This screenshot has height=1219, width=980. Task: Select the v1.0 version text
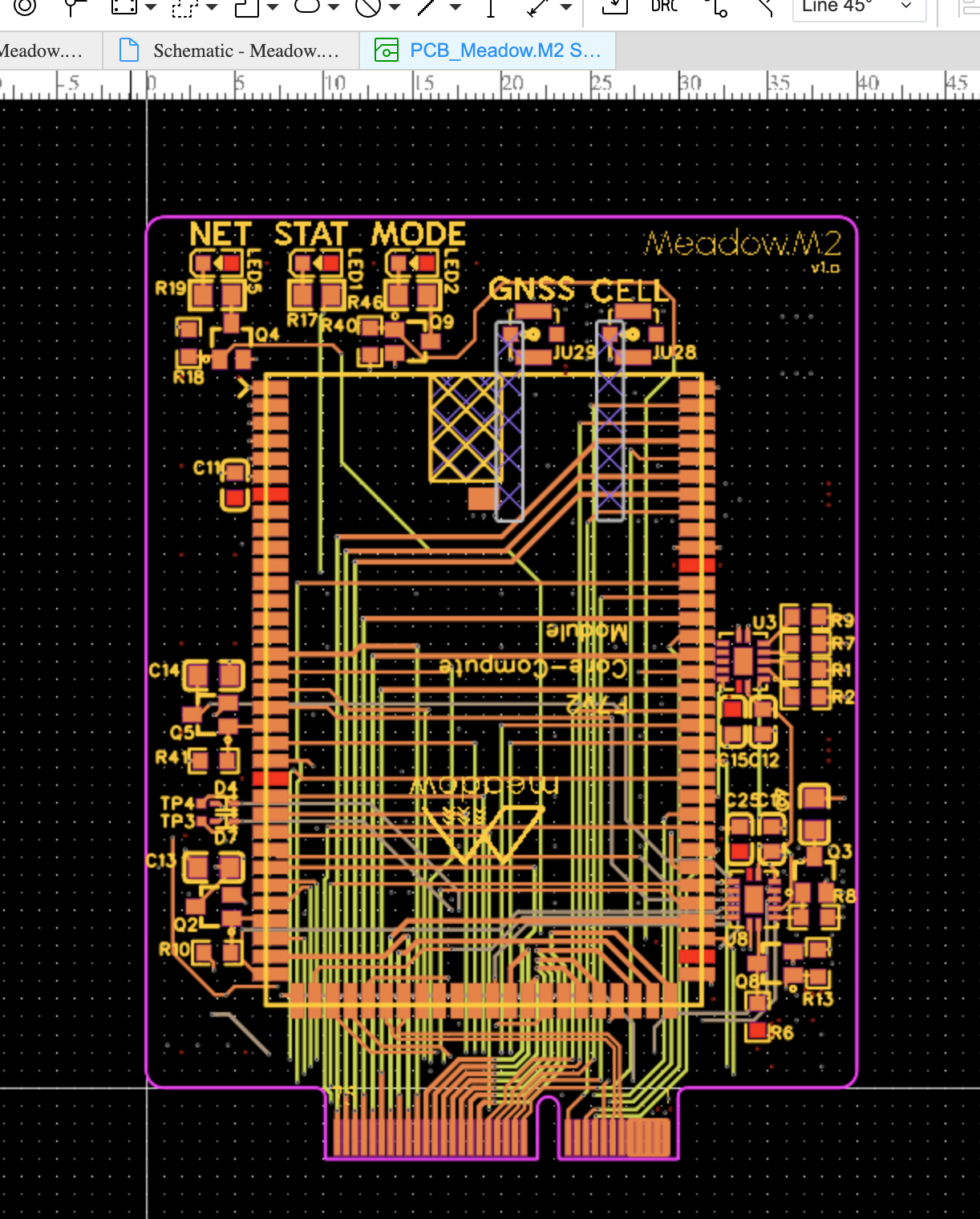(x=825, y=267)
